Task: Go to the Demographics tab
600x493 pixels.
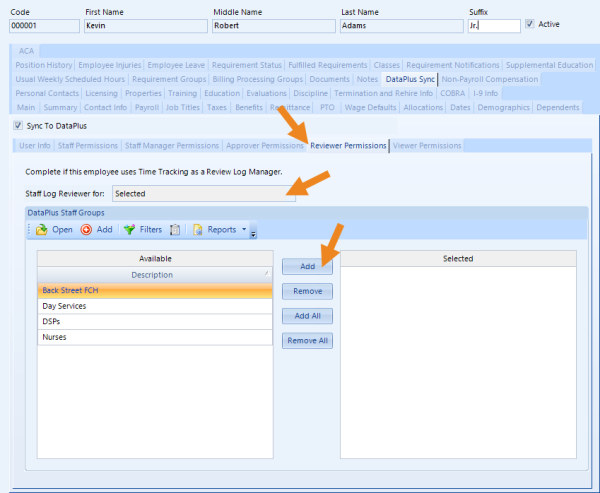Action: (502, 107)
